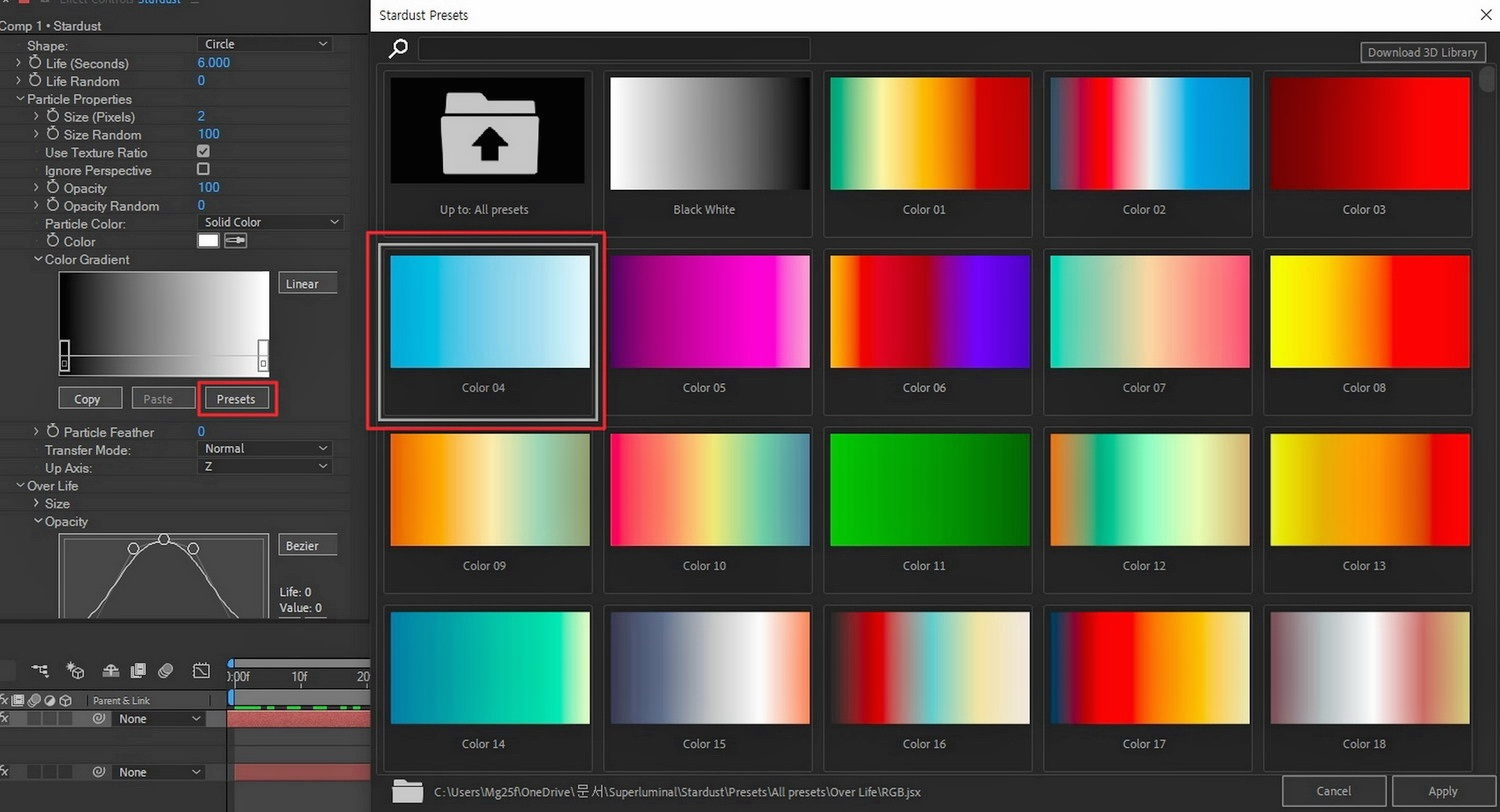Image resolution: width=1500 pixels, height=812 pixels.
Task: Cancel the Stardust Presets dialog
Action: point(1334,791)
